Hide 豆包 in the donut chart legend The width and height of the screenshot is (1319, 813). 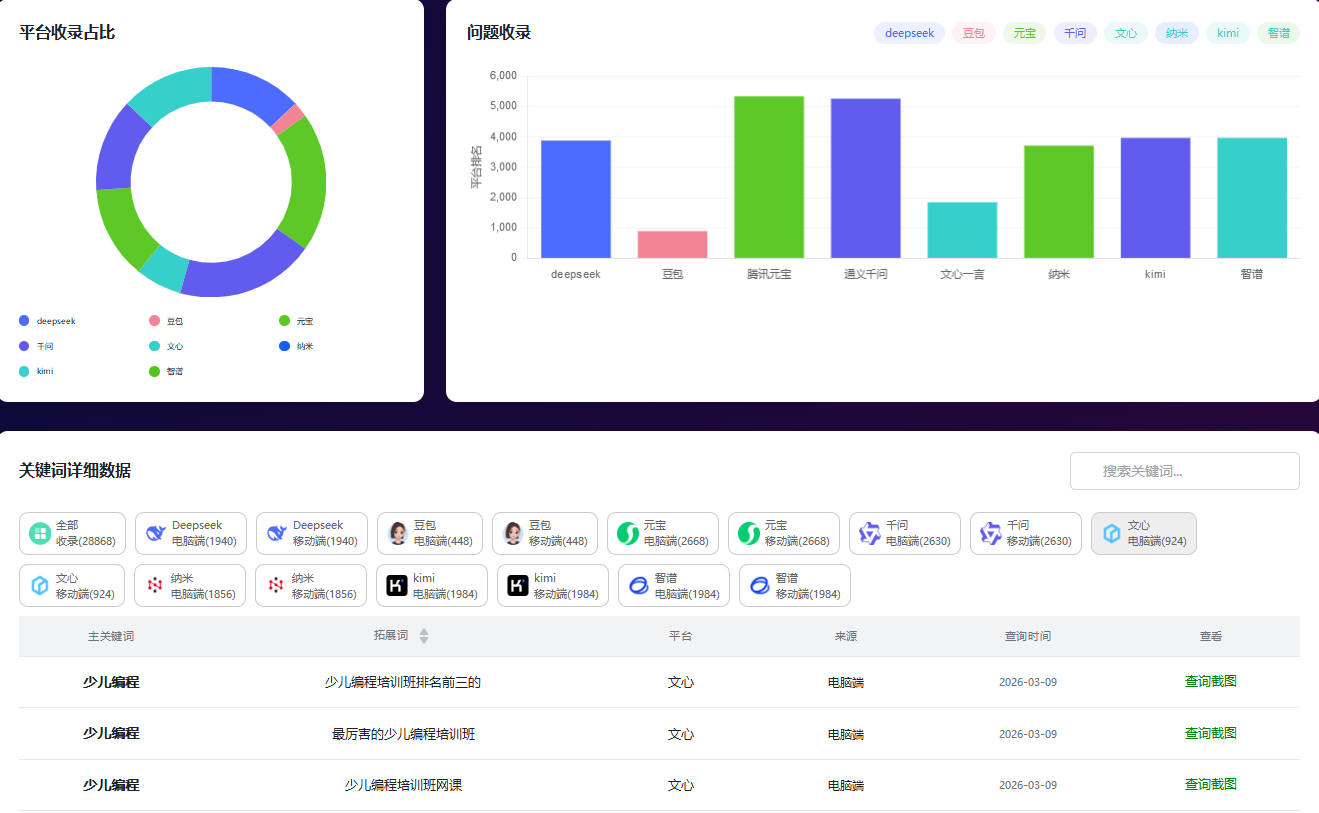pyautogui.click(x=166, y=321)
